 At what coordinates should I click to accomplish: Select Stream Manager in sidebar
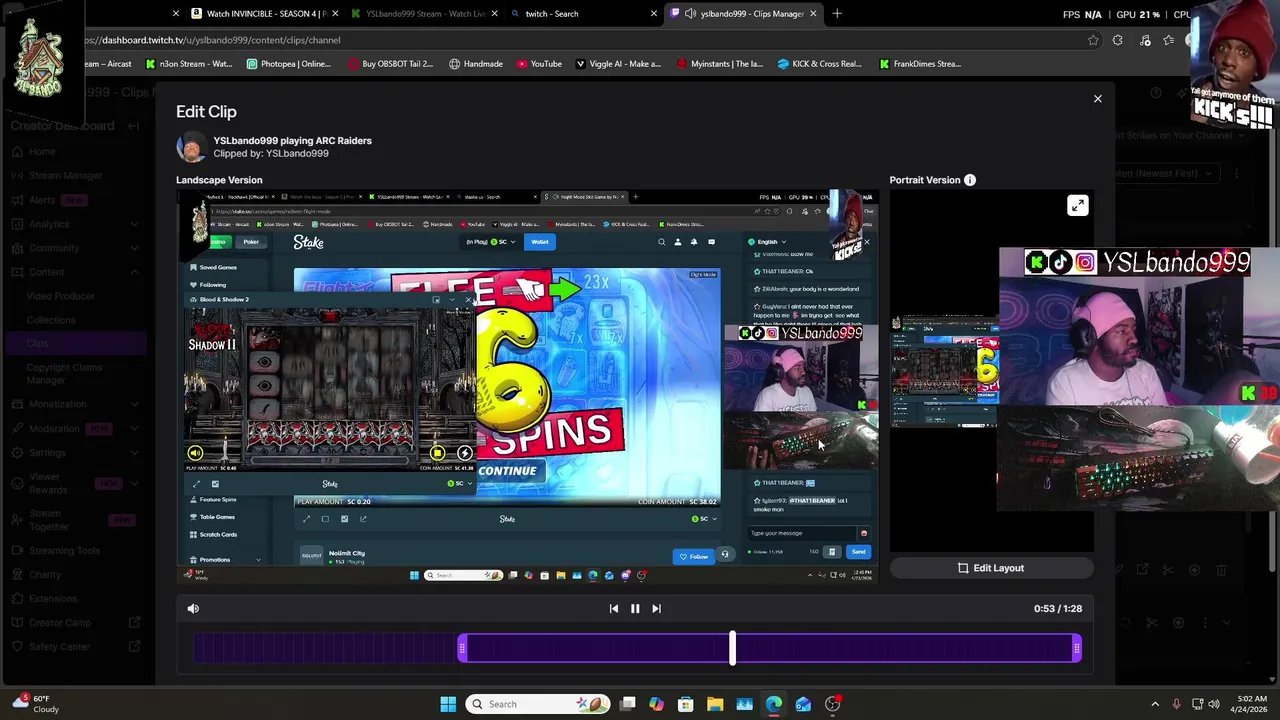coord(65,176)
